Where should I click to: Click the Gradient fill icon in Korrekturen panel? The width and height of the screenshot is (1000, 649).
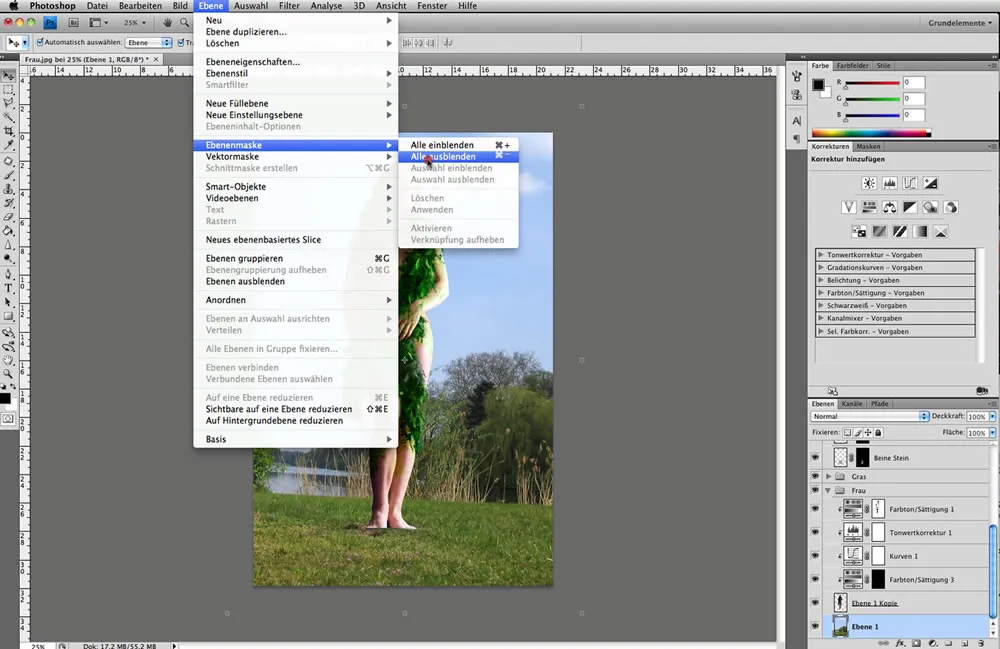pos(920,232)
